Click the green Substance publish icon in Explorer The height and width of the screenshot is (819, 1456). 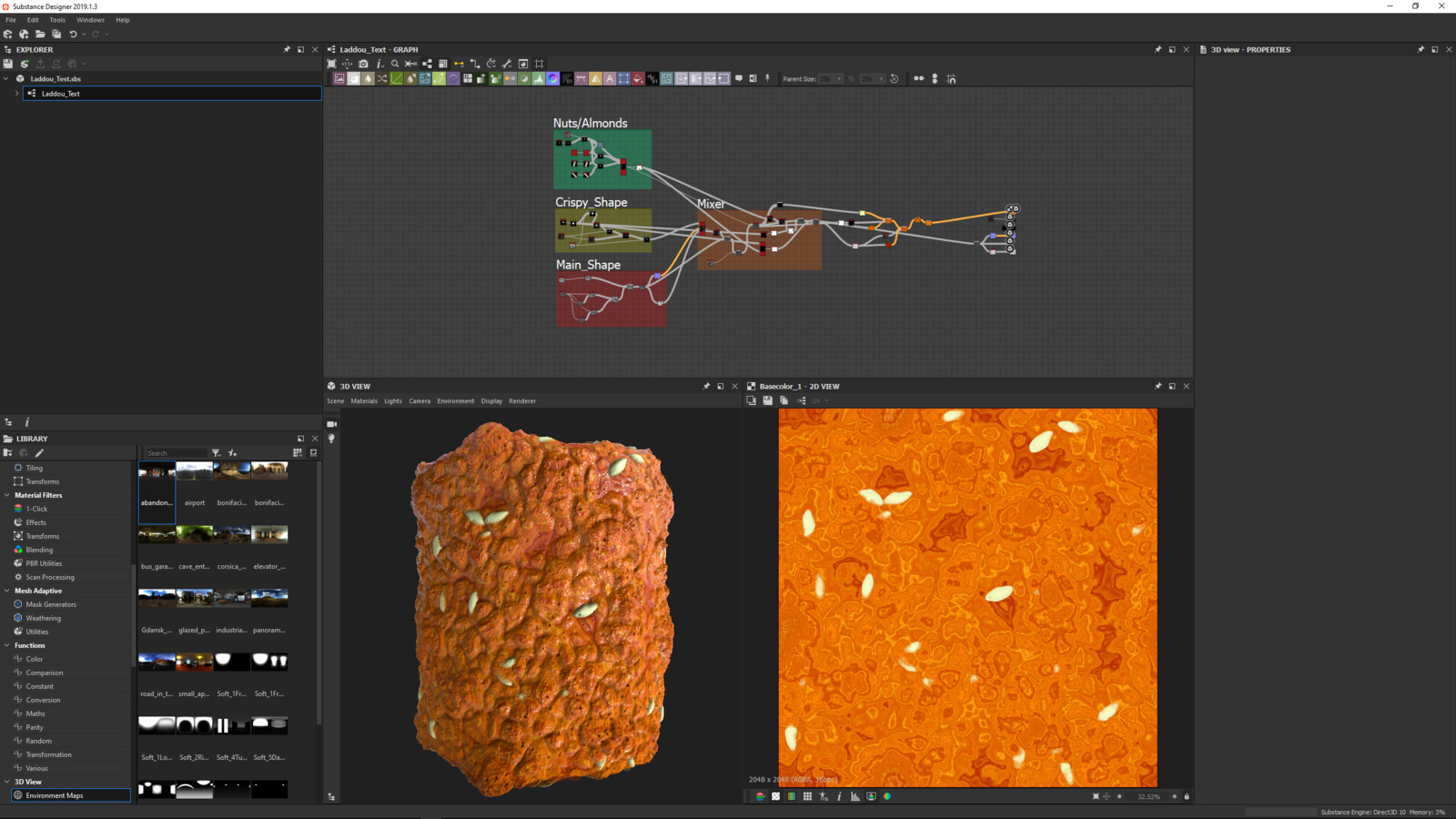click(25, 64)
